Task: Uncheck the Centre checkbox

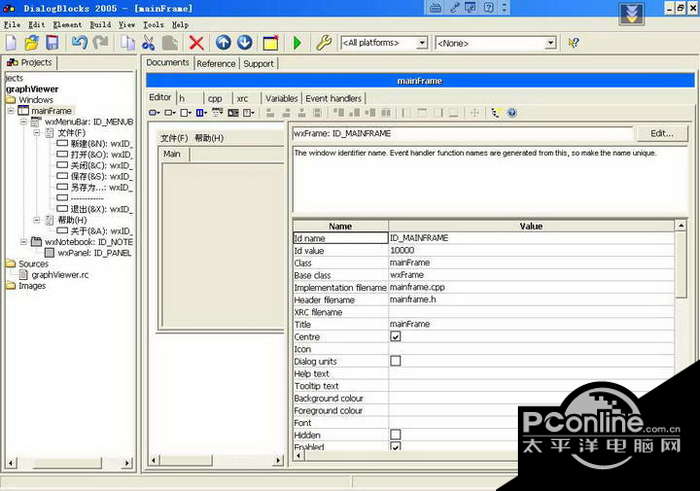Action: click(x=396, y=336)
